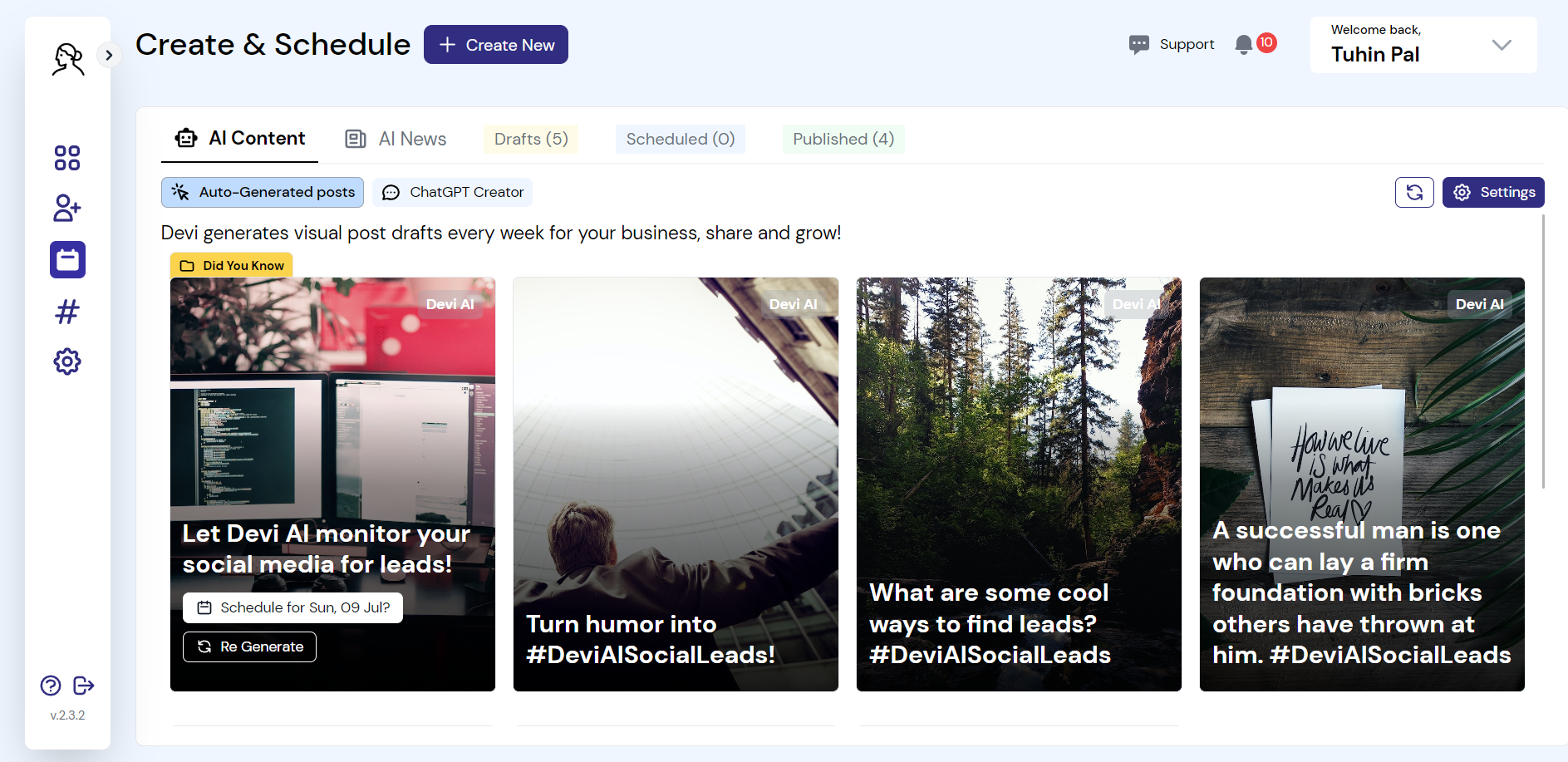Click the Create & Schedule heading
1568x762 pixels.
pyautogui.click(x=273, y=45)
